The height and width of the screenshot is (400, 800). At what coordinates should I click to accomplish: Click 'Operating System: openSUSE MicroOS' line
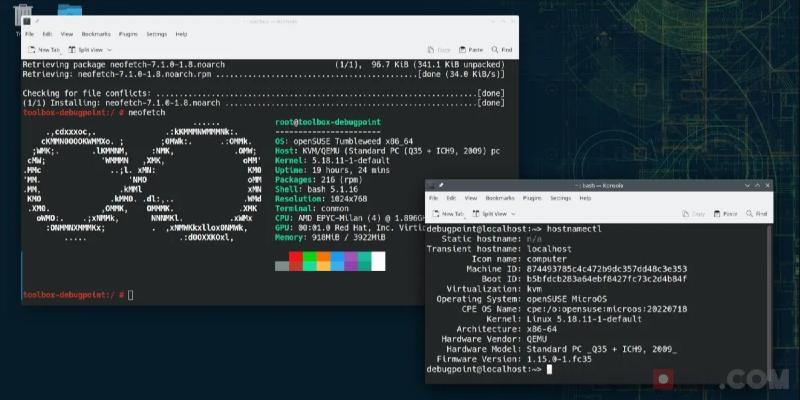pyautogui.click(x=521, y=299)
